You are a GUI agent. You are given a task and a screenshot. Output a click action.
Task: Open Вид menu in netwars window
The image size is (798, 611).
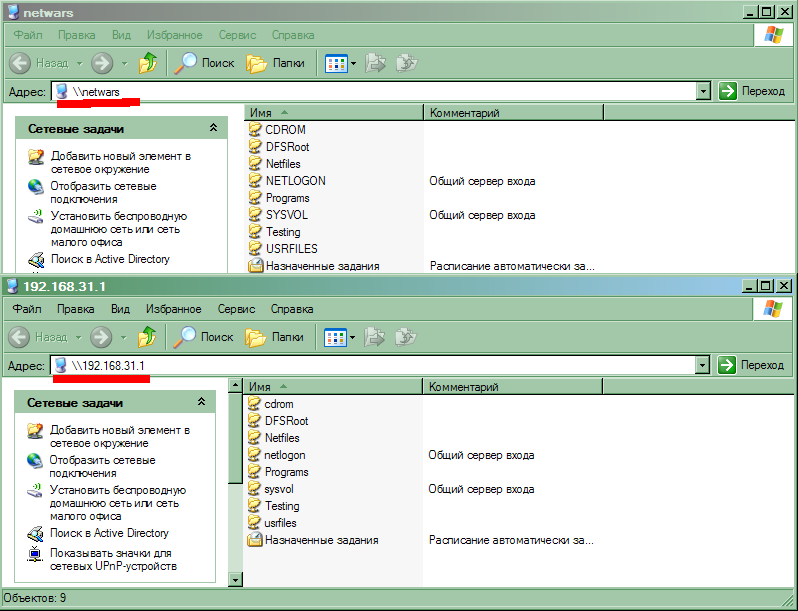tap(121, 35)
